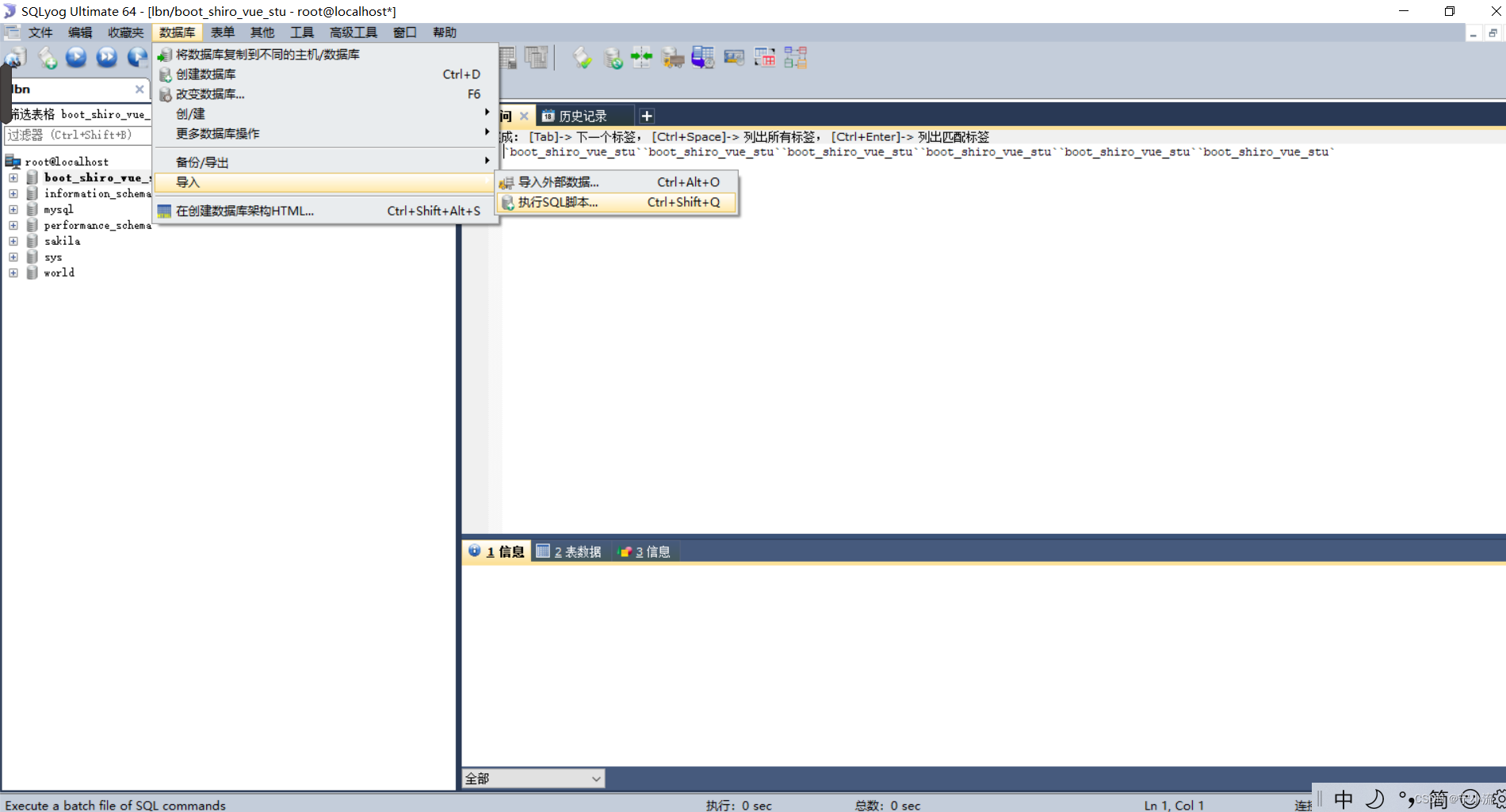Switch to the 1 信息 tab
Screen dimensions: 1506x812
tap(497, 551)
